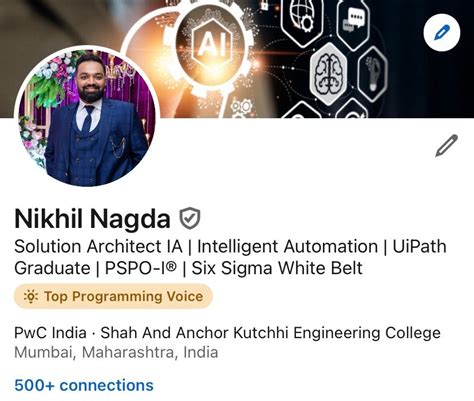This screenshot has height=401, width=474.
Task: Click the blue pencil to edit cover photo
Action: coord(442,33)
